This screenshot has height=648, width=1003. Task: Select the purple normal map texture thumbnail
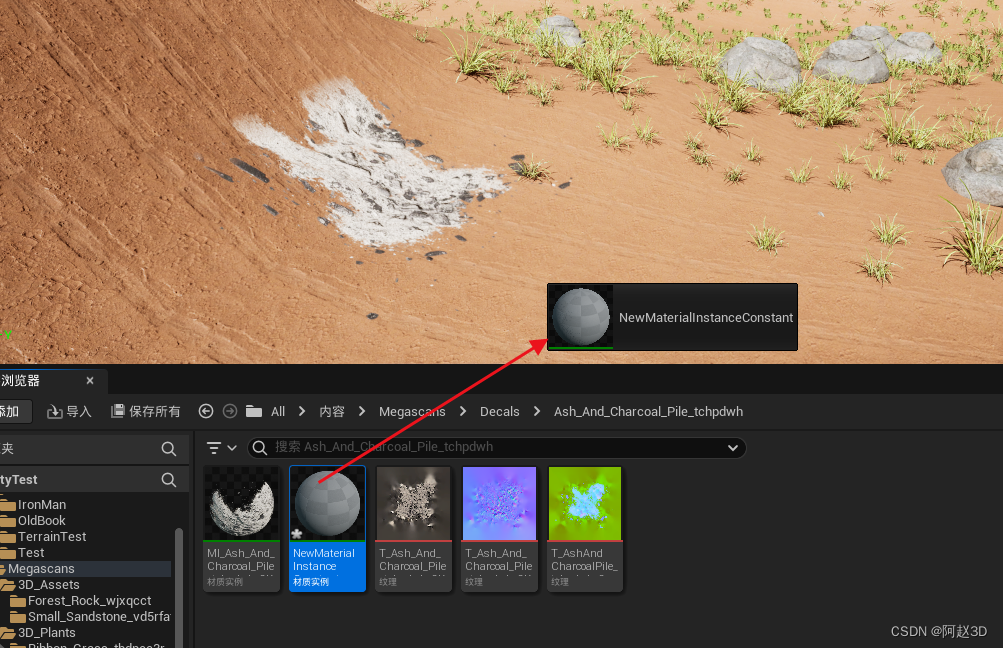pos(499,503)
